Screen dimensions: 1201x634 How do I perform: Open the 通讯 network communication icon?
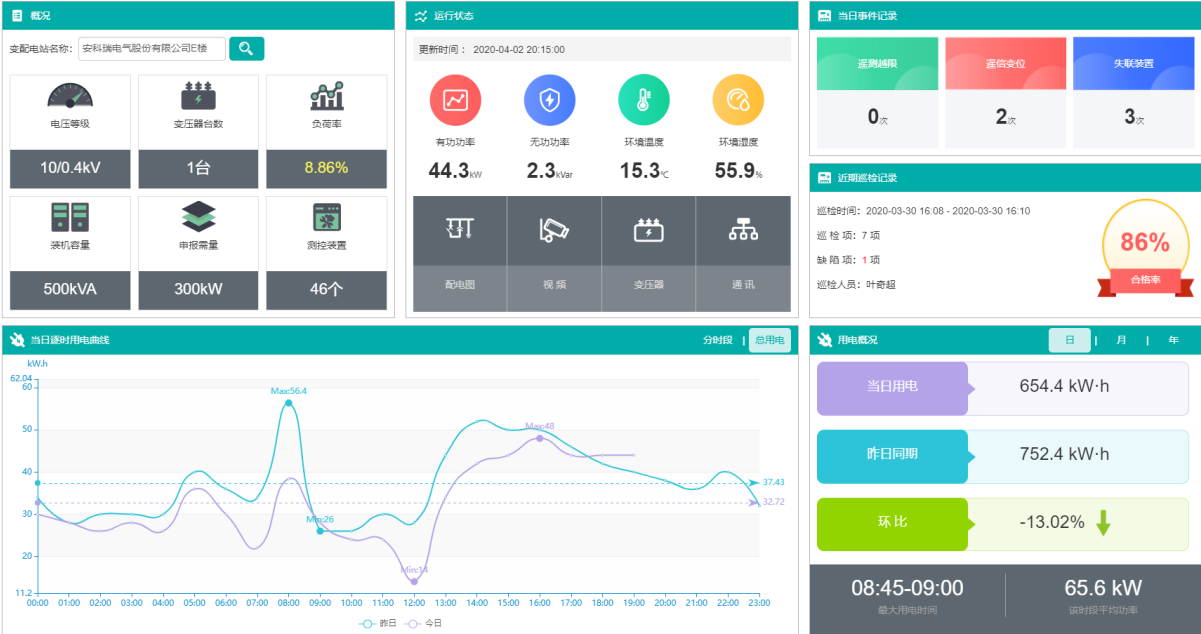(x=742, y=231)
